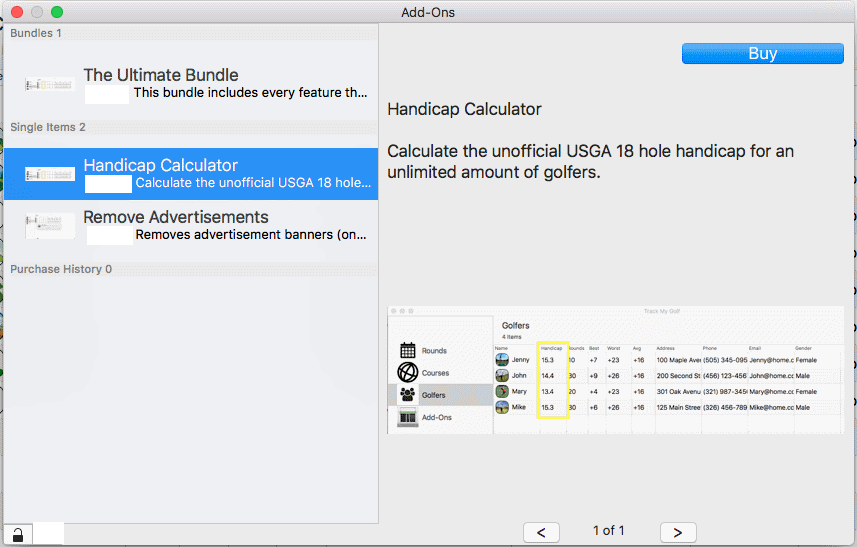The width and height of the screenshot is (857, 547).
Task: Click the Rounds calendar icon in preview
Action: tap(408, 350)
